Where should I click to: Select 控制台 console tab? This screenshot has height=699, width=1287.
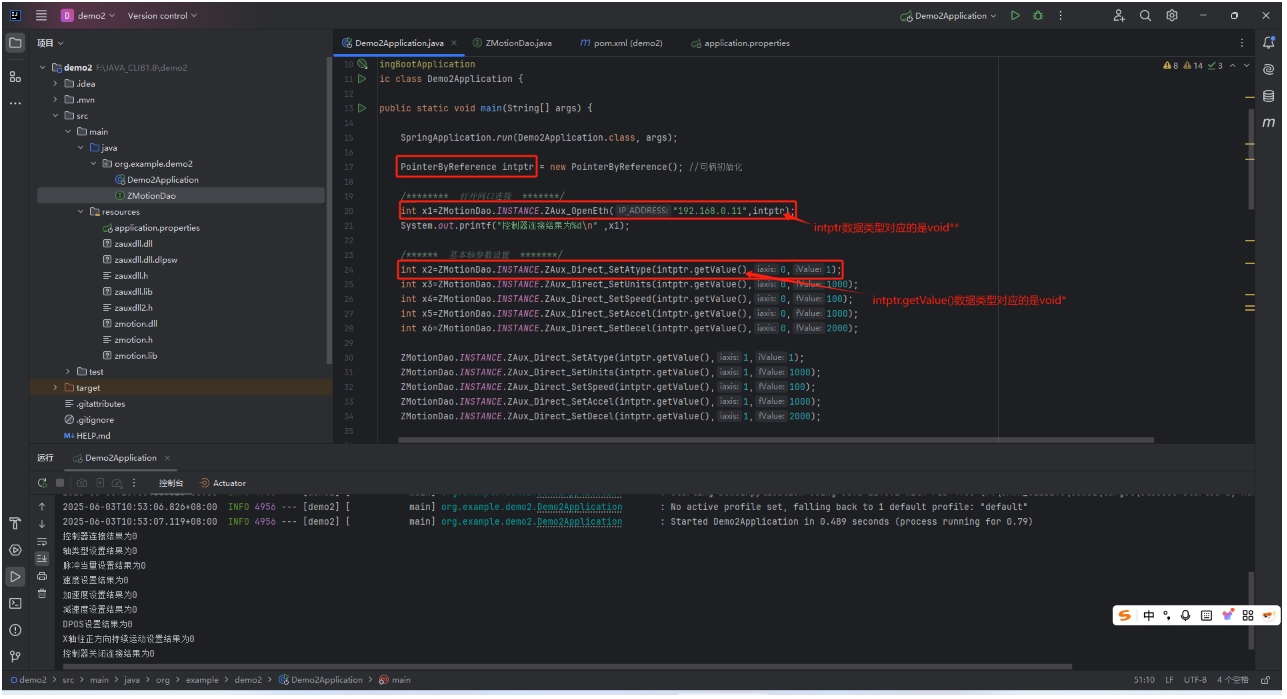171,483
